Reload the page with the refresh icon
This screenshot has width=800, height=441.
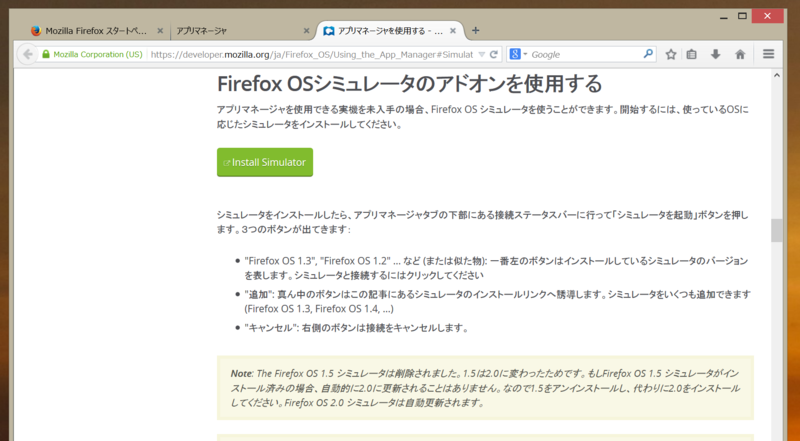click(x=493, y=54)
